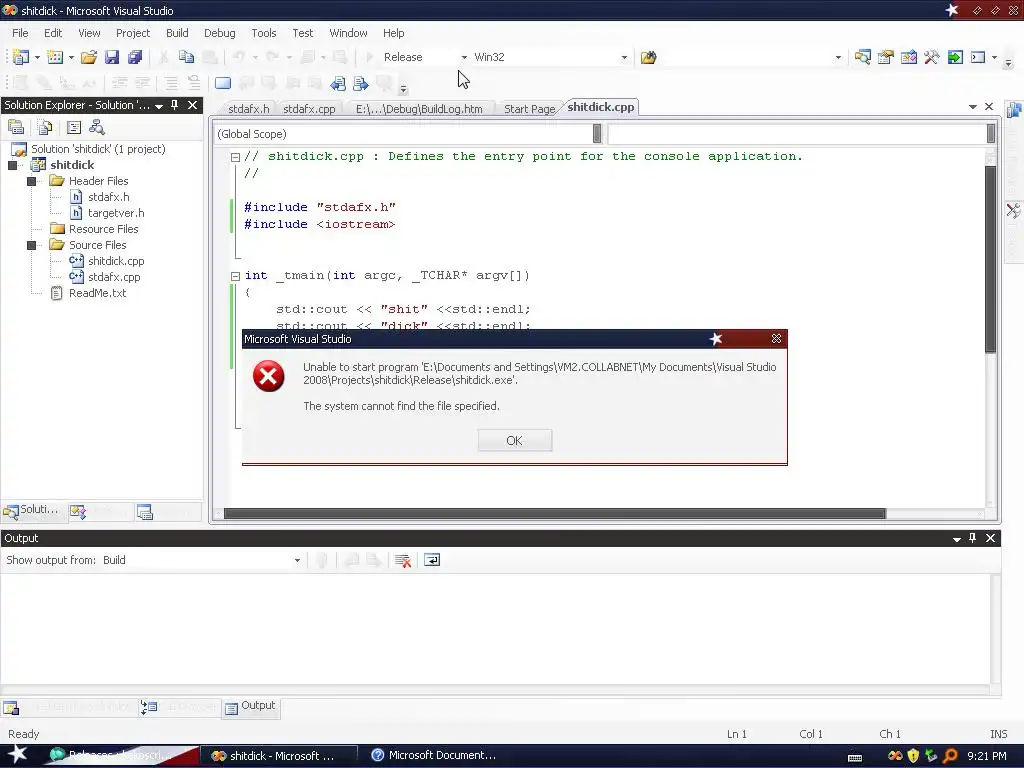Open the File menu
The width and height of the screenshot is (1024, 768).
click(x=20, y=33)
